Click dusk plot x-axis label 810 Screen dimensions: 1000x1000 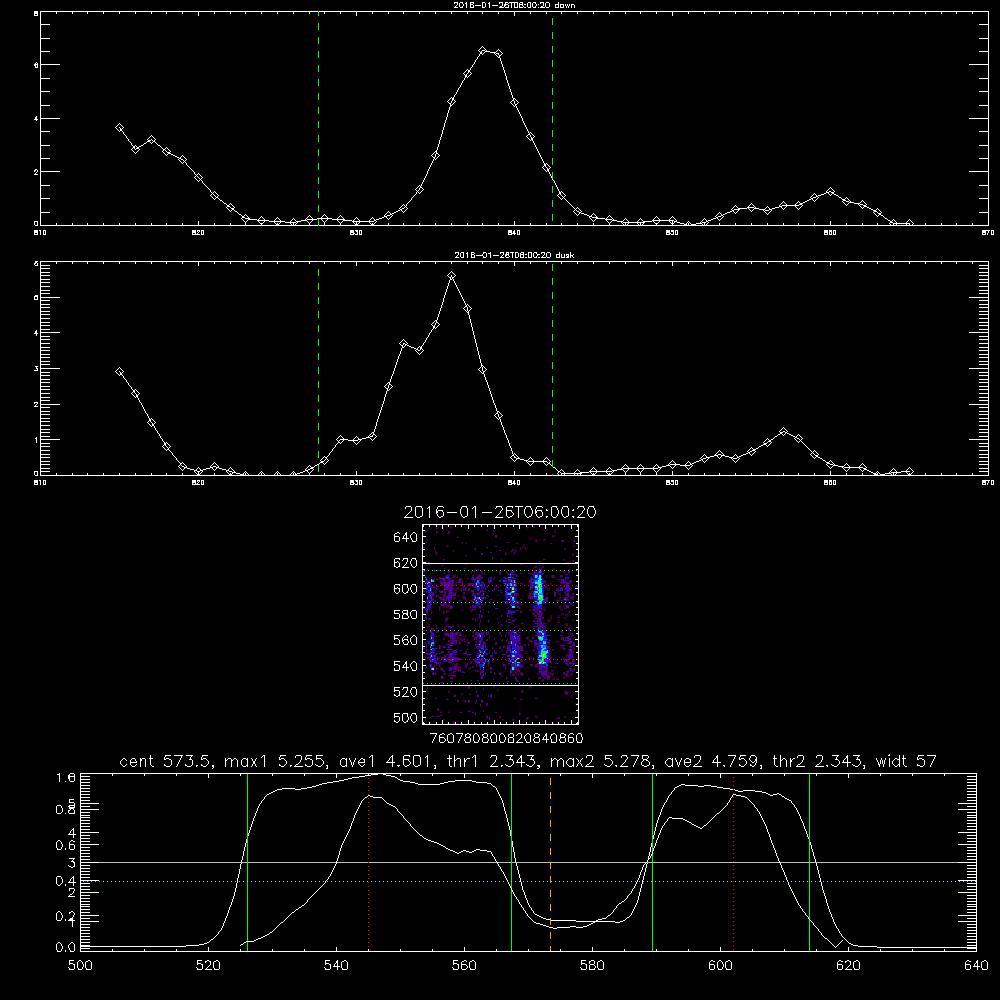[x=40, y=483]
